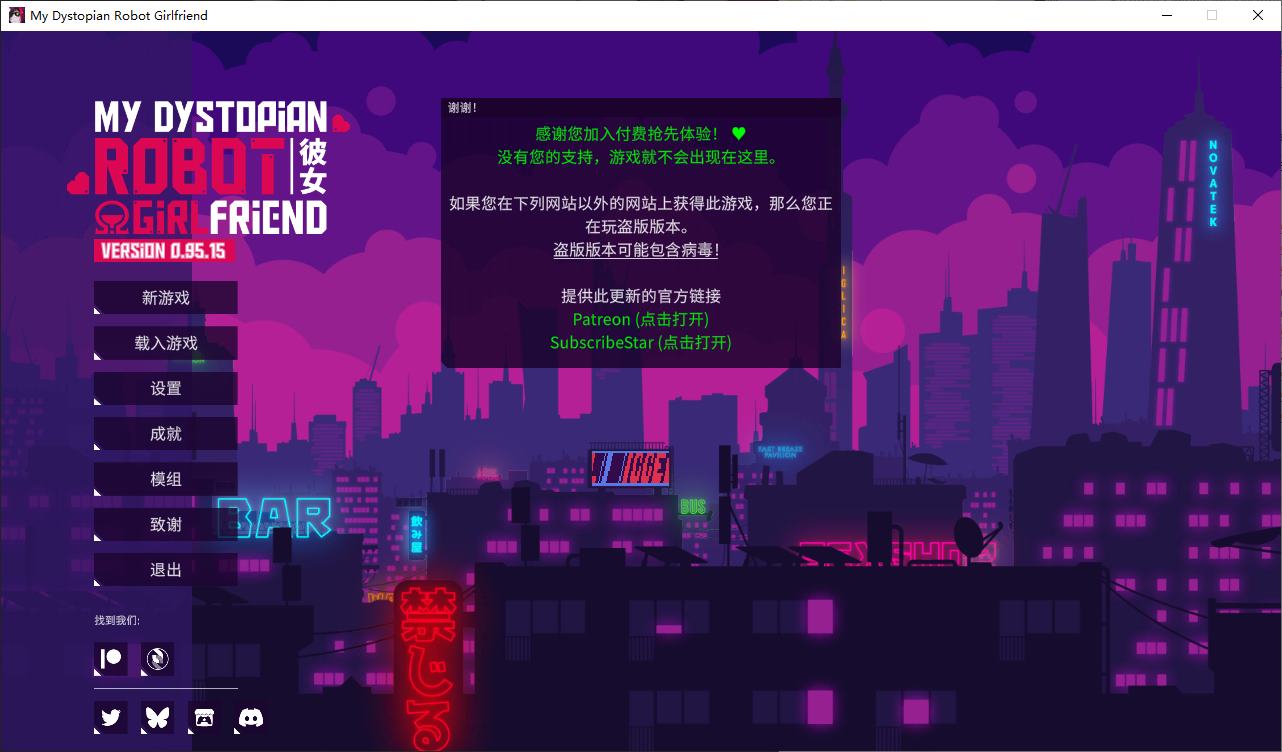This screenshot has width=1282, height=752.
Task: Click the Patreon icon under 找到我们
Action: (x=111, y=659)
